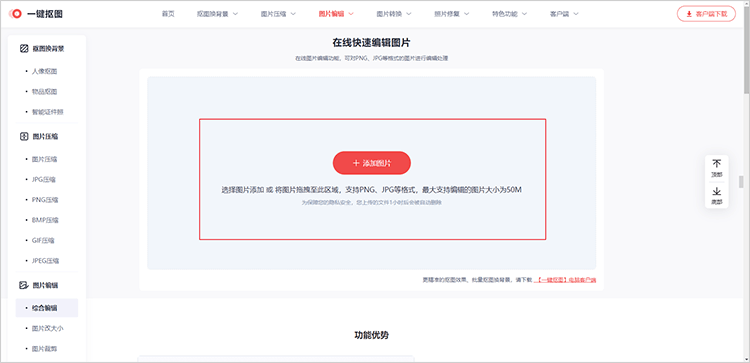Expand the 照片修复 nav dropdown arrow

(466, 14)
